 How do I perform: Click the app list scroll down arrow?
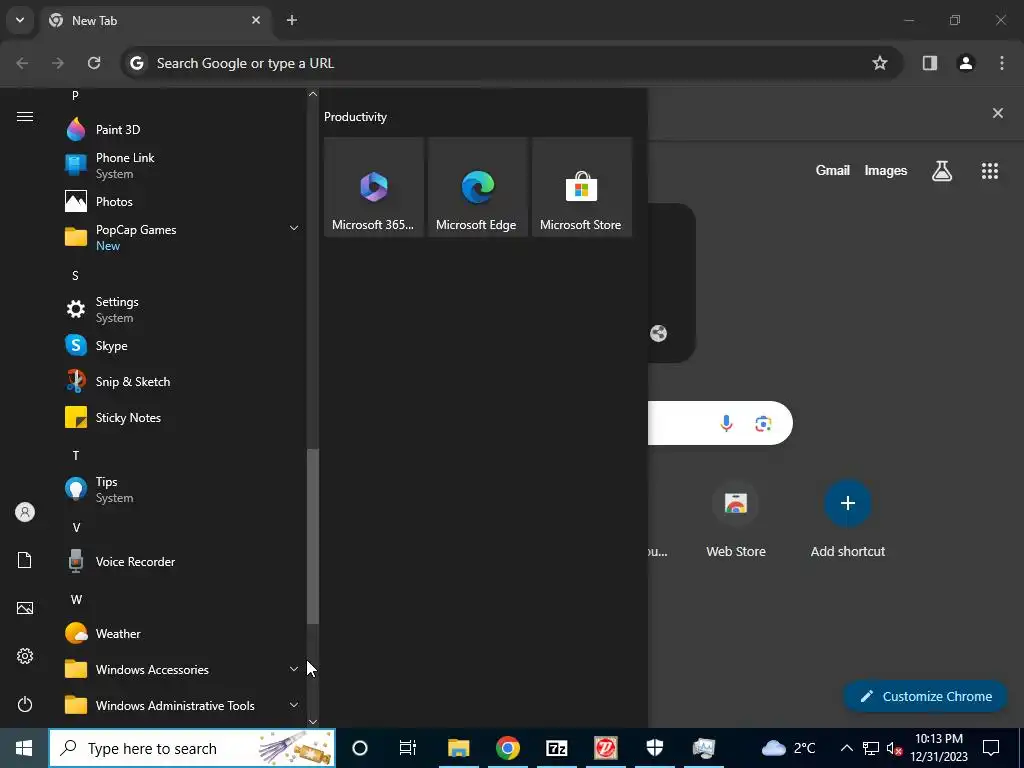[313, 722]
